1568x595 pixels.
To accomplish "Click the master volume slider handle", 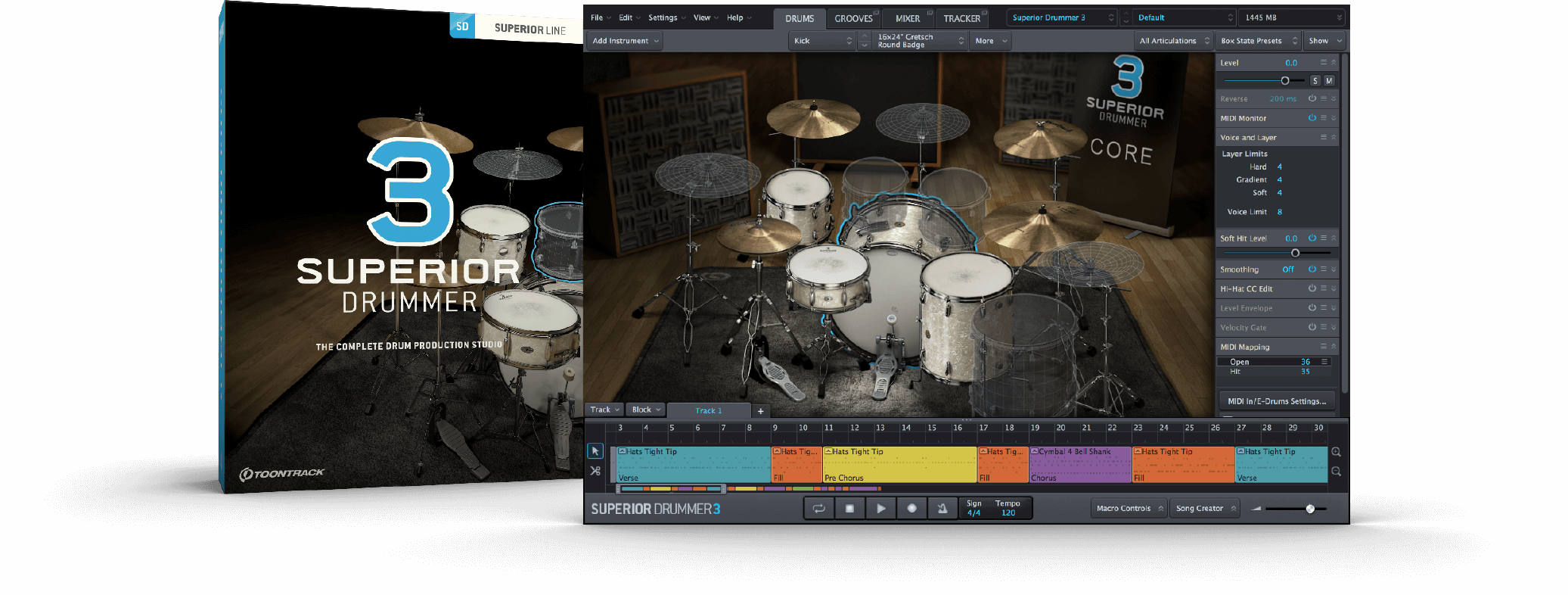I will click(x=1310, y=509).
